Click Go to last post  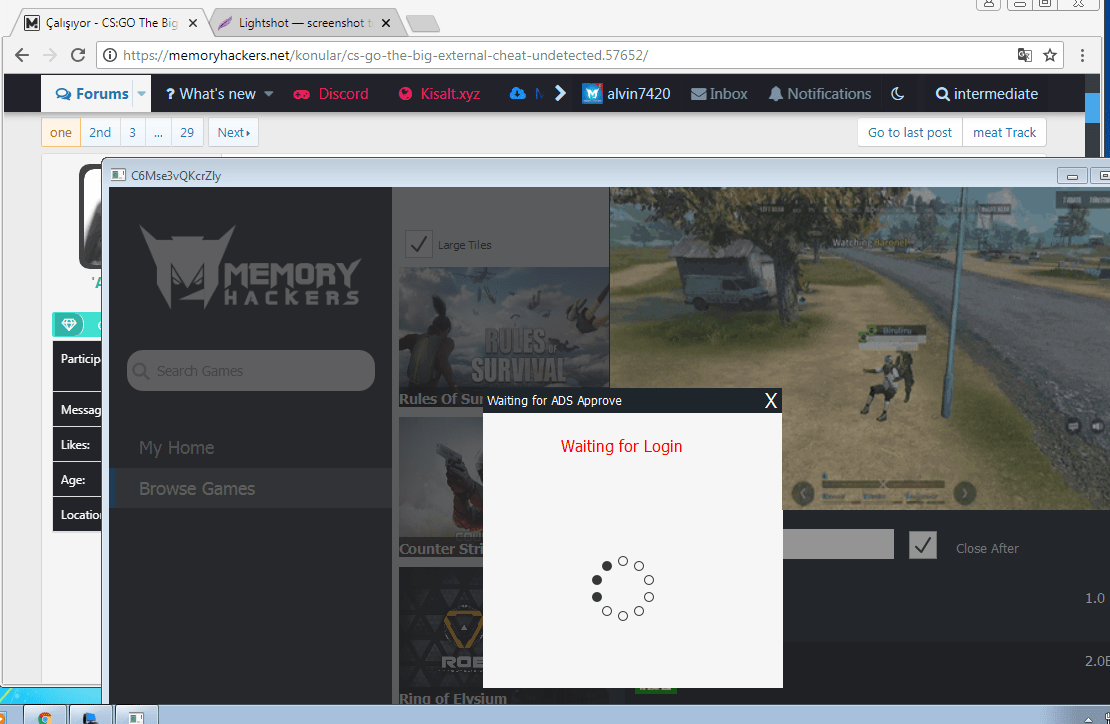910,132
